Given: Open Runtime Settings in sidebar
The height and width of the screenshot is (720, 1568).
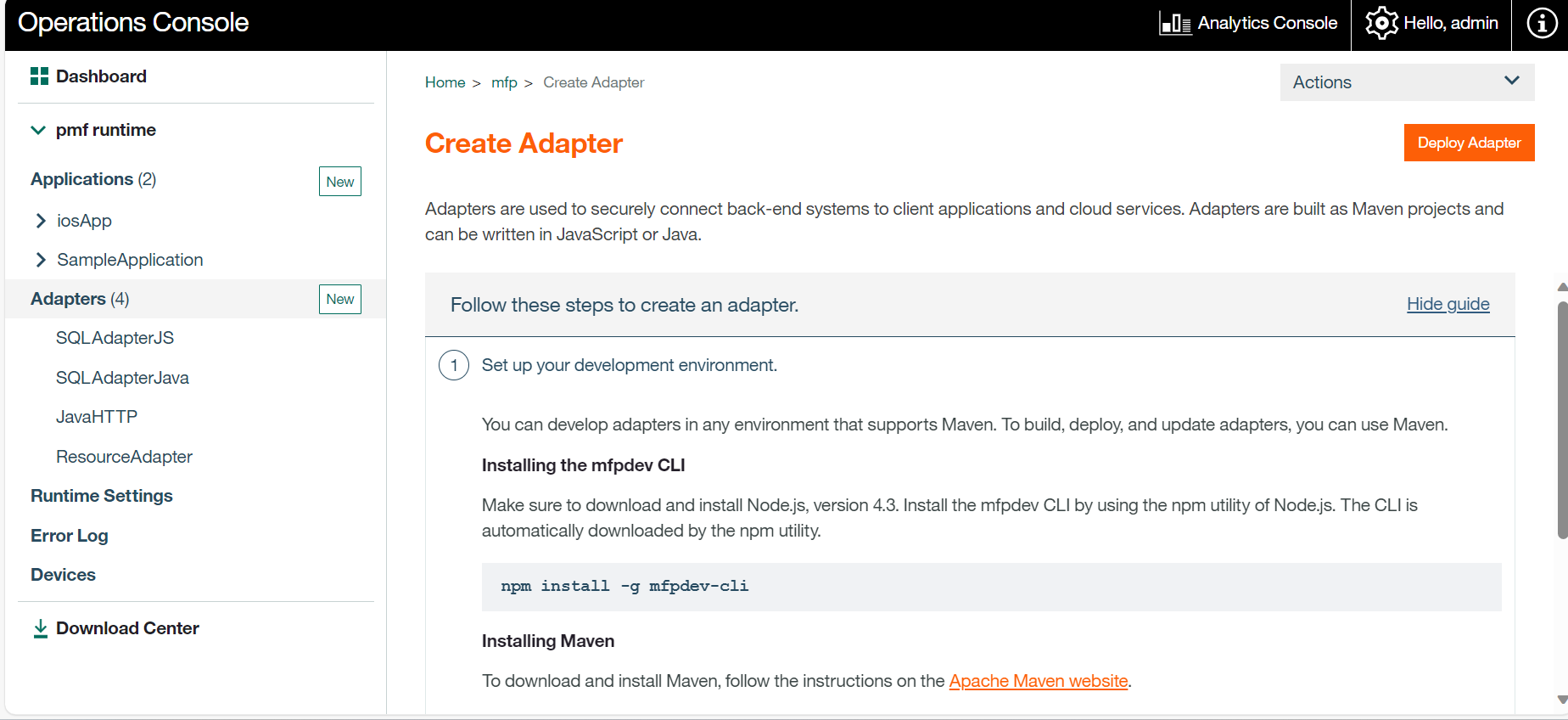Looking at the screenshot, I should coord(102,496).
